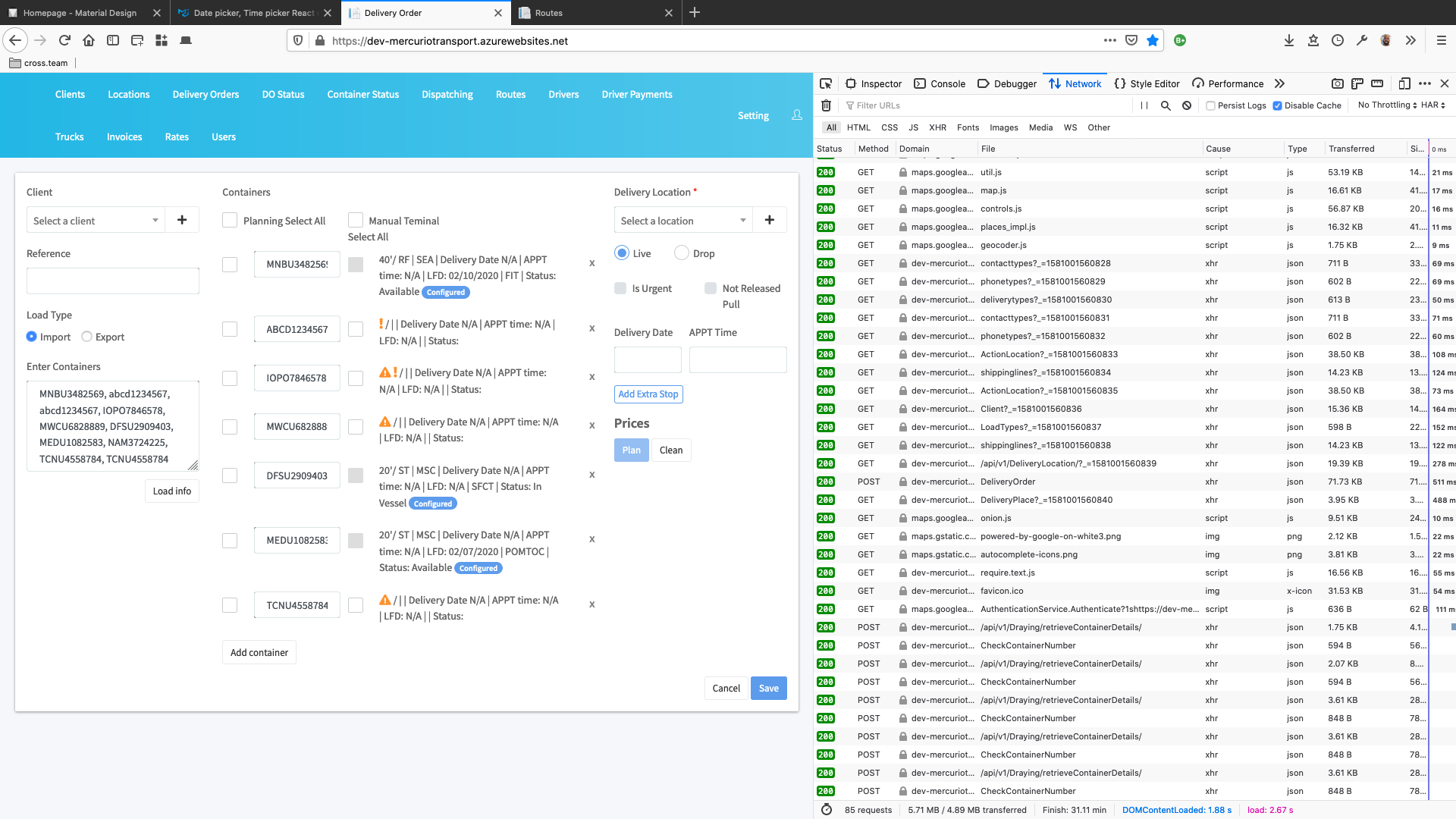Viewport: 1456px width, 819px height.
Task: Click the devtools screenshot camera icon
Action: [1338, 83]
